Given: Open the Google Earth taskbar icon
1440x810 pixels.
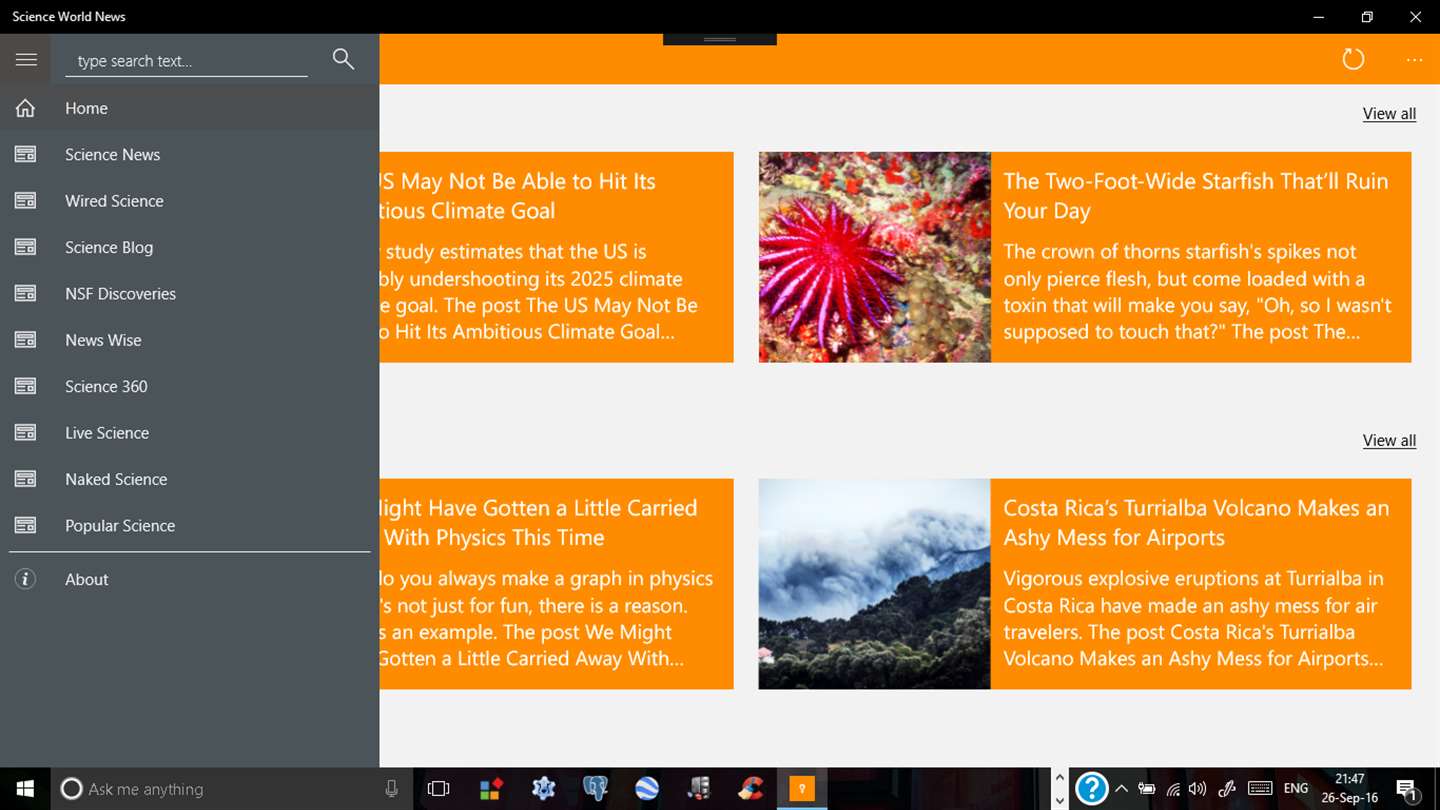Looking at the screenshot, I should (x=647, y=789).
